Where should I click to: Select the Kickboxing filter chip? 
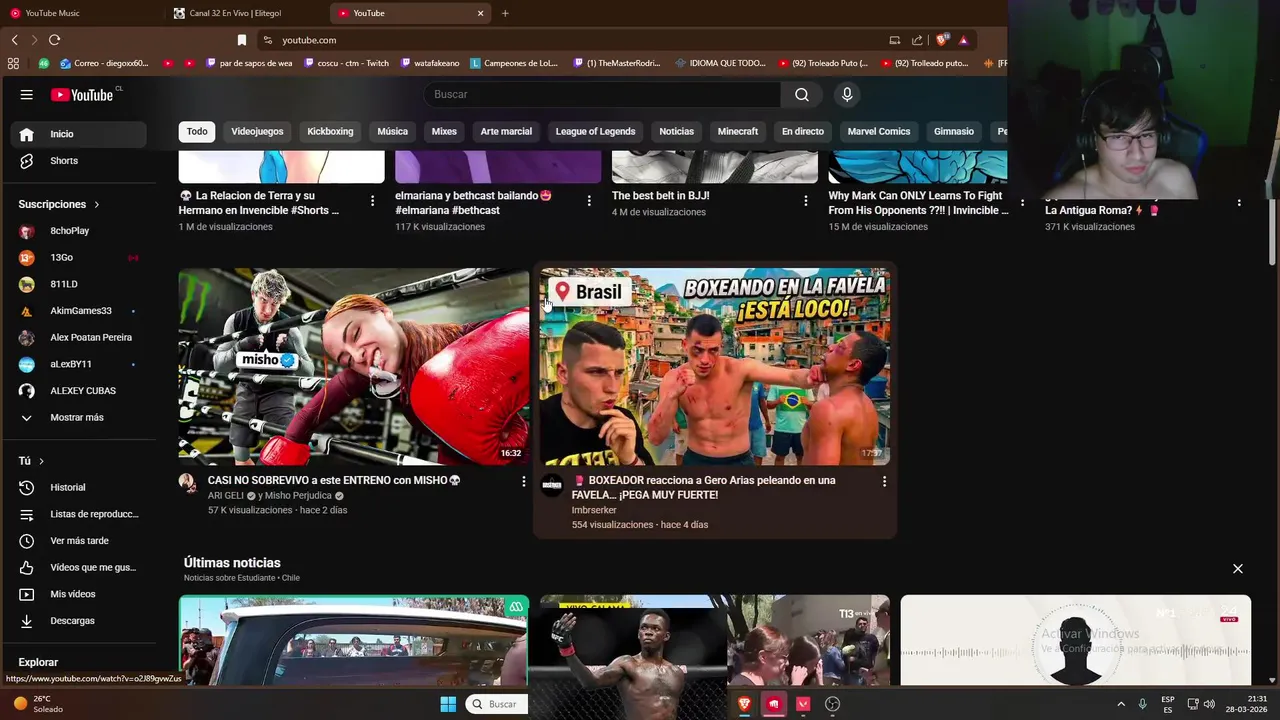pos(330,131)
